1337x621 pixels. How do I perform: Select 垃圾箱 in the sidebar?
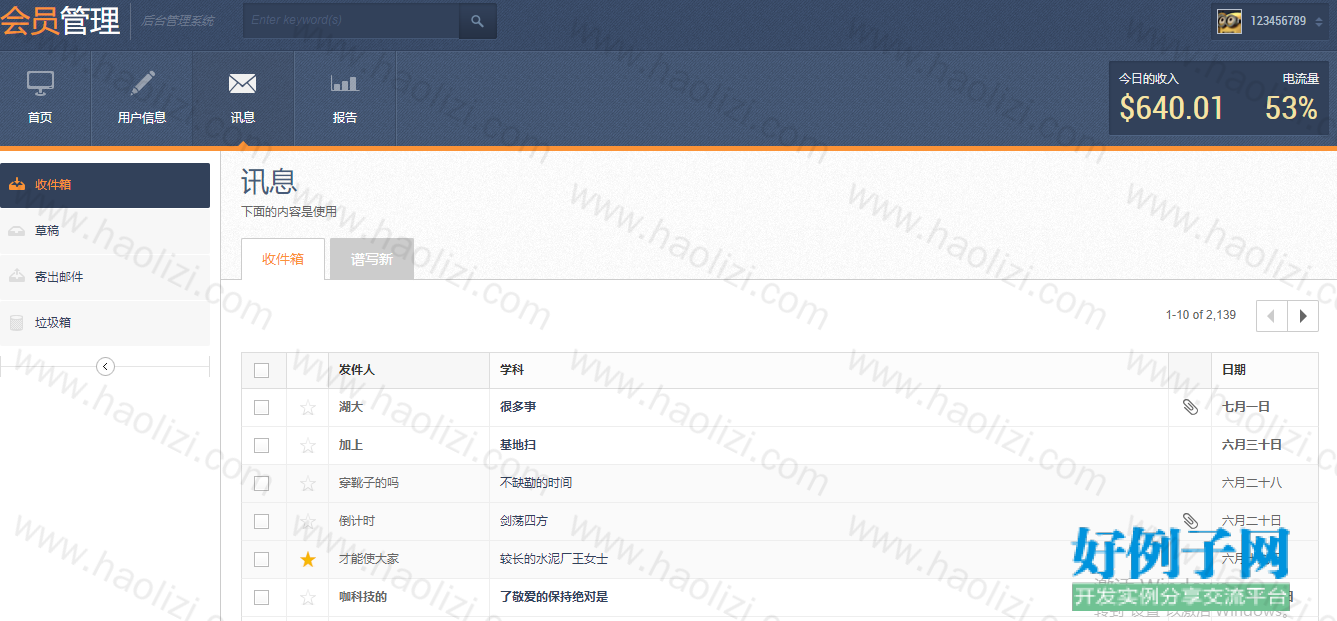(105, 323)
